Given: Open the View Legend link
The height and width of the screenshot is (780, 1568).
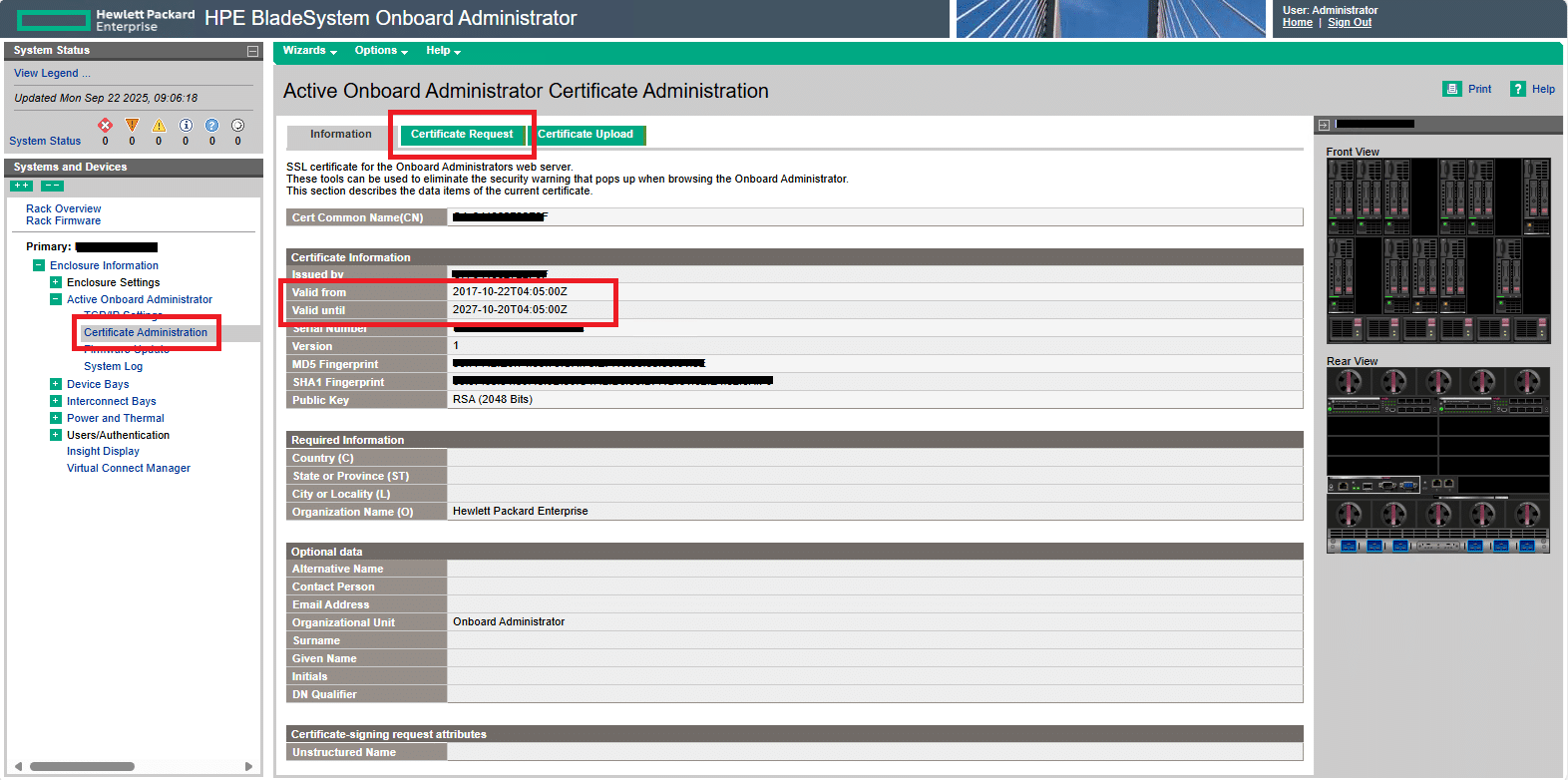Looking at the screenshot, I should tap(52, 73).
